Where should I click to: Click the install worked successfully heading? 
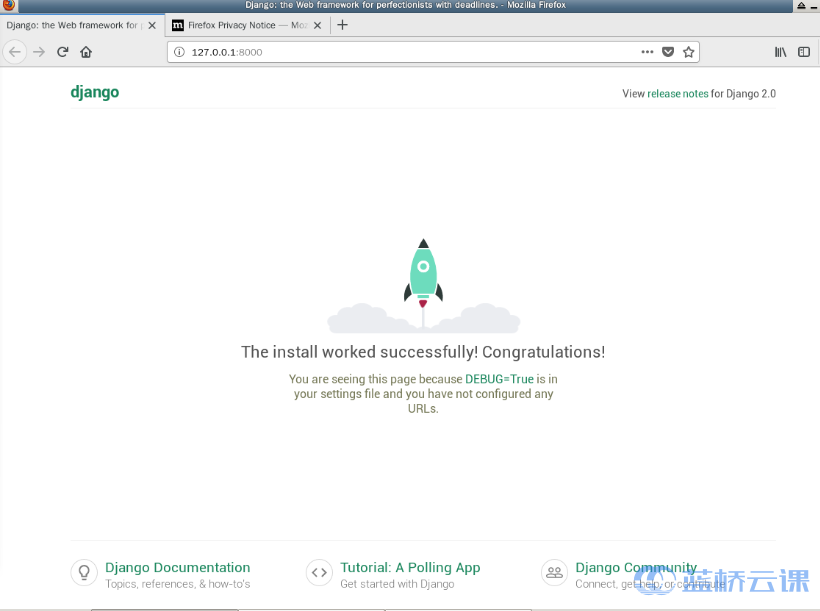point(423,352)
